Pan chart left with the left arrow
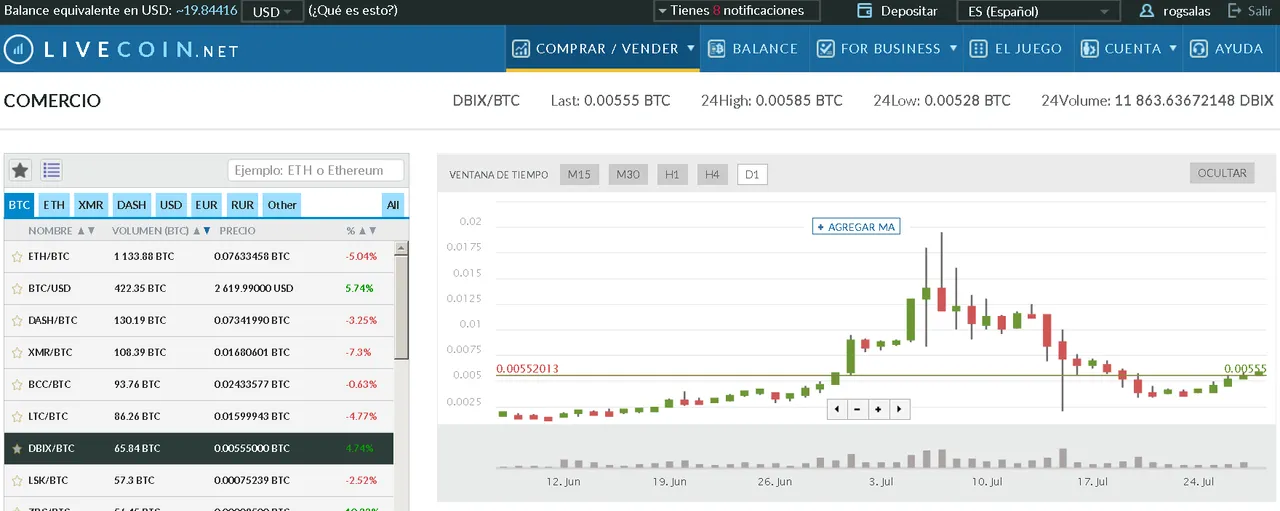Viewport: 1280px width, 511px height. 838,409
